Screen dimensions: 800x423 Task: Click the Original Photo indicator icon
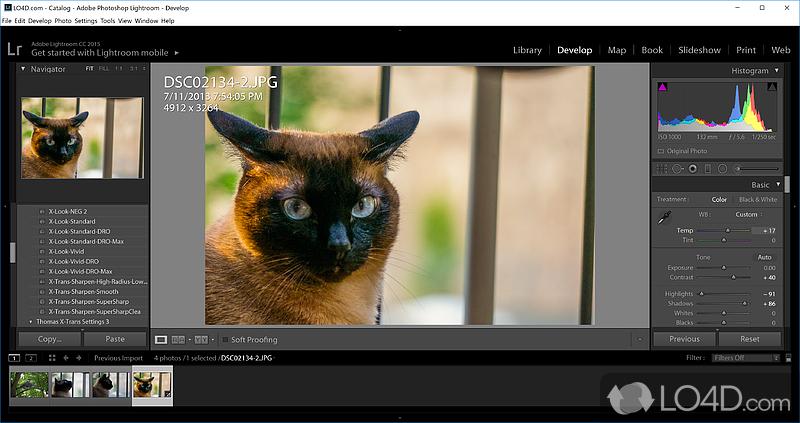661,152
